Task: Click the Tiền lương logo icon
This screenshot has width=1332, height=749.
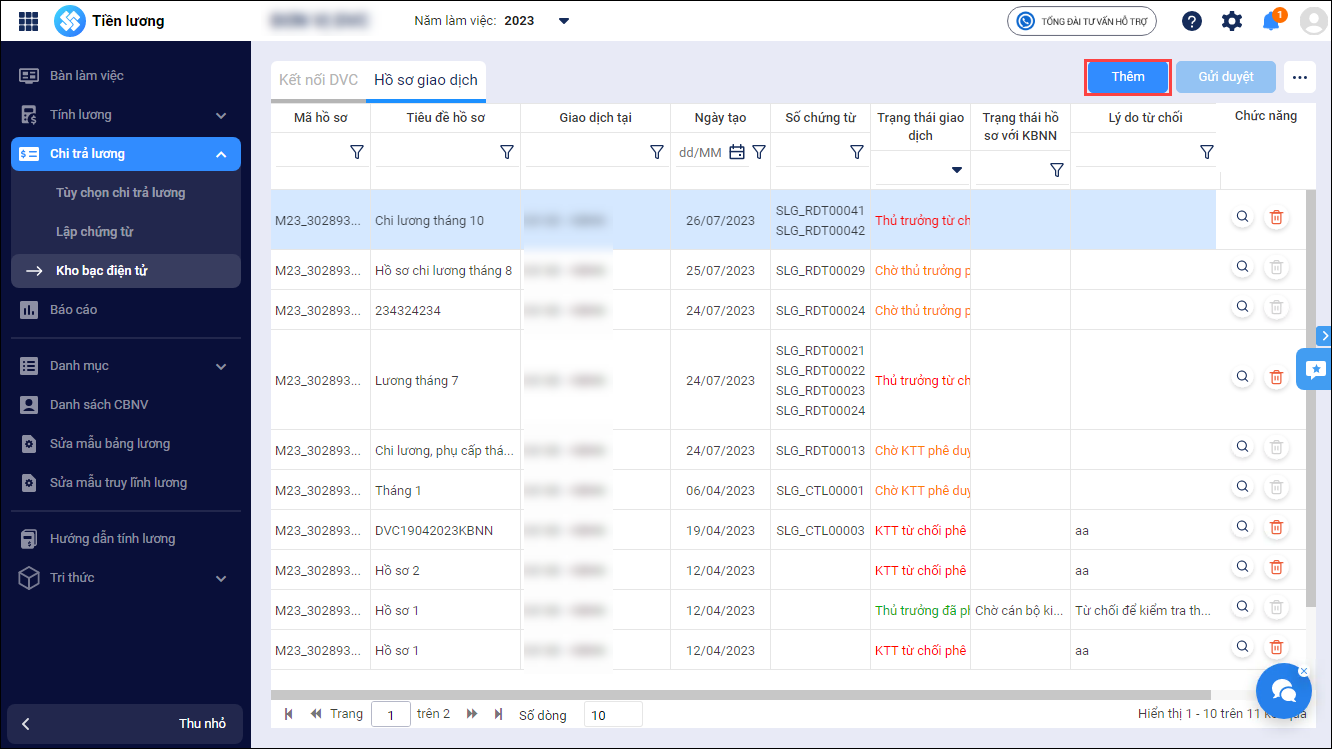Action: pos(69,21)
